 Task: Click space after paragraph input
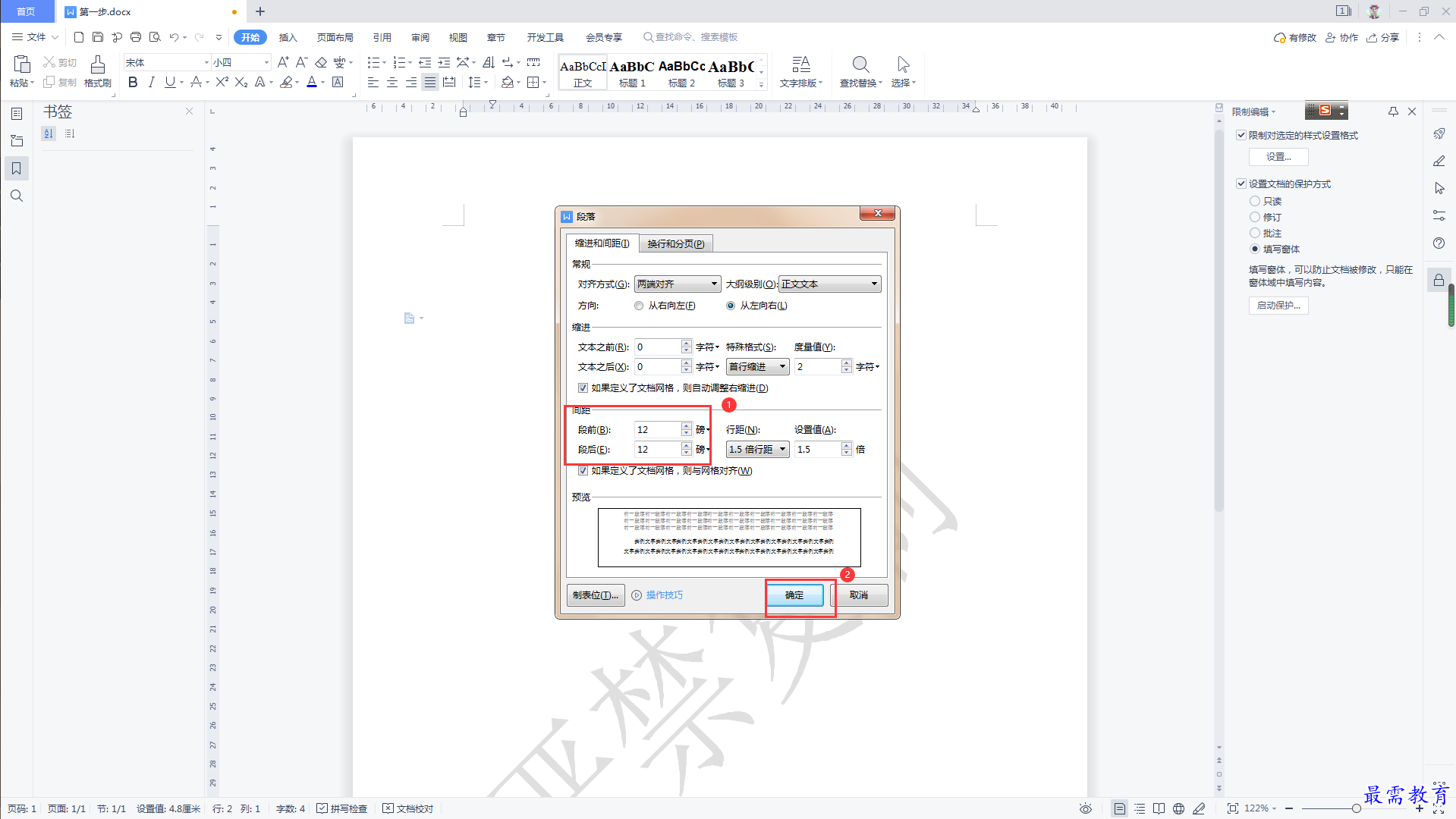[658, 450]
